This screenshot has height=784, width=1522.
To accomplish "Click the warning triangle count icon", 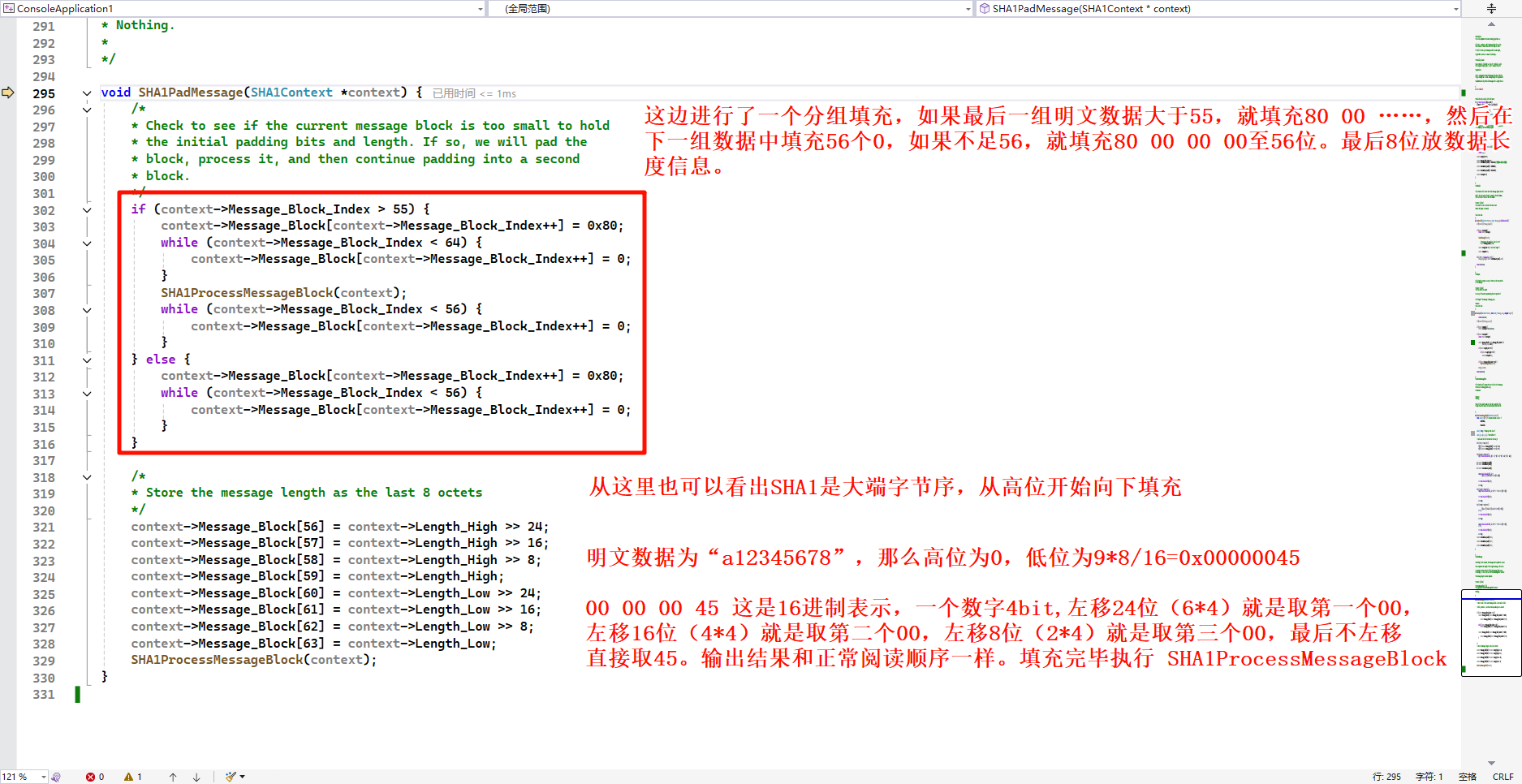I will (129, 777).
